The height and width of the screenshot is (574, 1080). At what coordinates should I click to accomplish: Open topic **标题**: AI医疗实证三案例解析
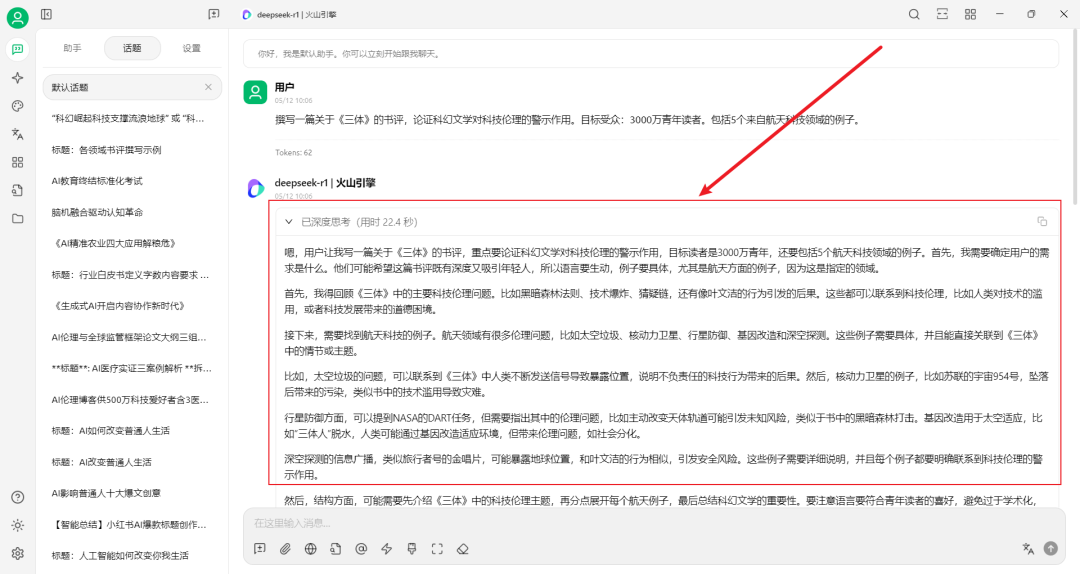pyautogui.click(x=132, y=368)
